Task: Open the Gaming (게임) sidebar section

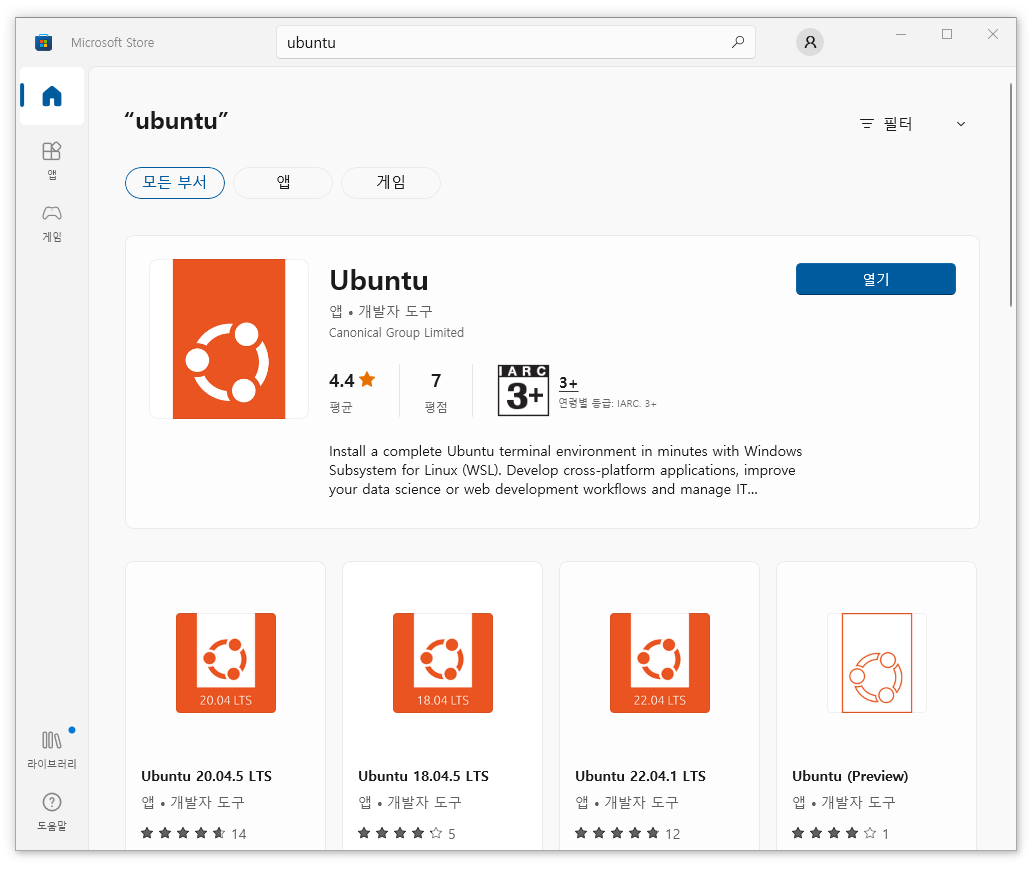Action: (x=52, y=220)
